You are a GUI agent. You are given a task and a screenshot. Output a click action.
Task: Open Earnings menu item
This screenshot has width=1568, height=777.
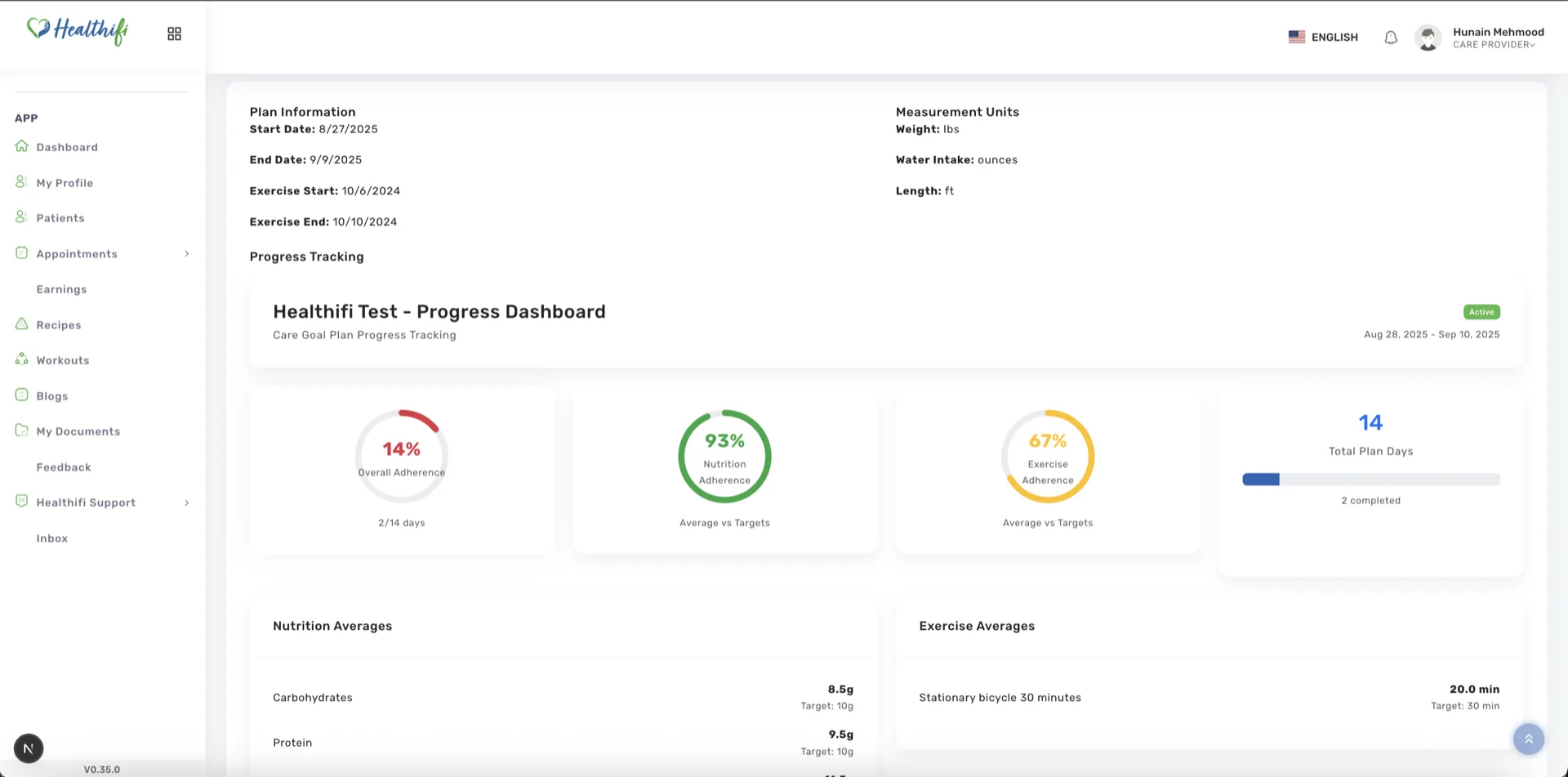[x=61, y=289]
